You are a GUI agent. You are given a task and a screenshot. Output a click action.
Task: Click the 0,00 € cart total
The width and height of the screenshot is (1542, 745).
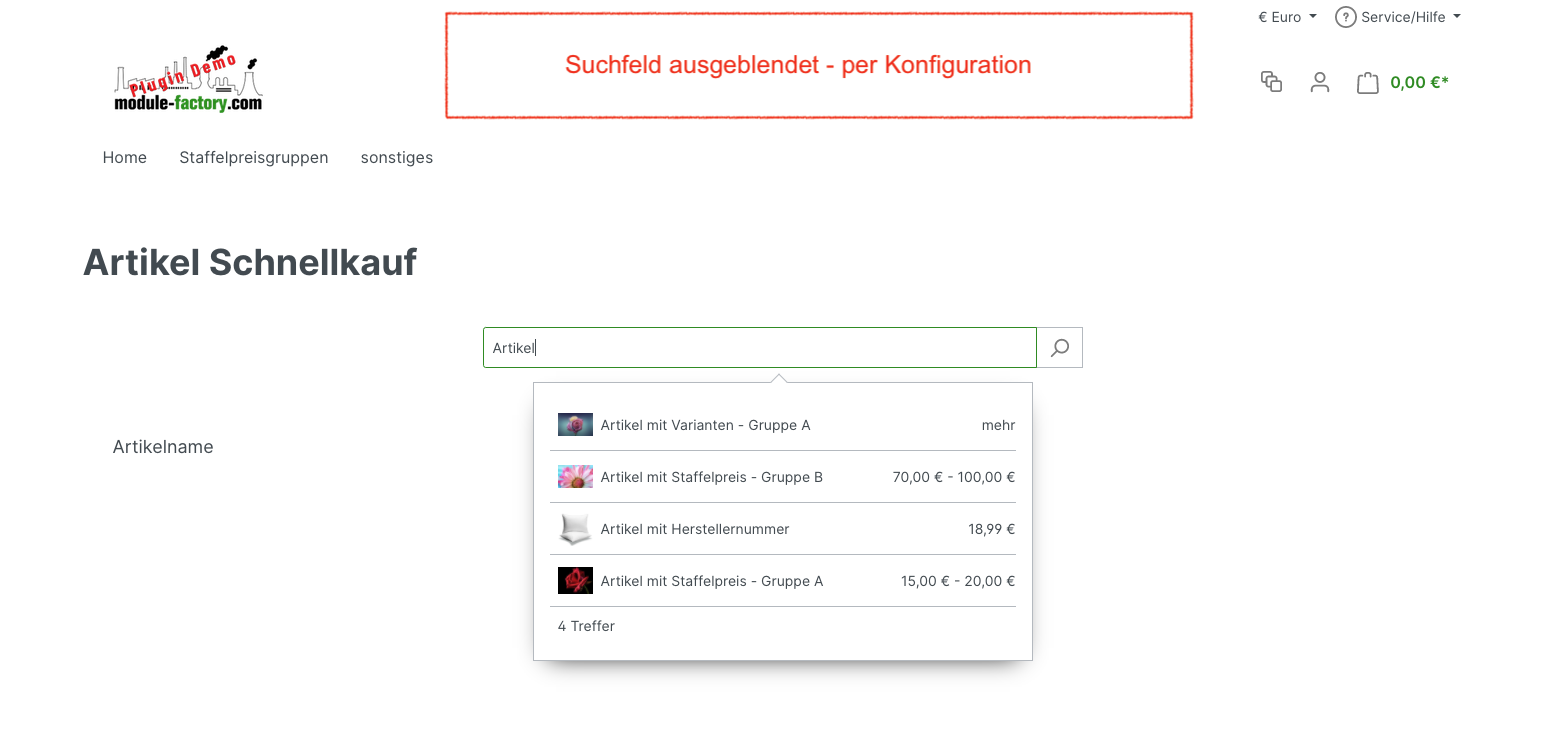point(1419,83)
